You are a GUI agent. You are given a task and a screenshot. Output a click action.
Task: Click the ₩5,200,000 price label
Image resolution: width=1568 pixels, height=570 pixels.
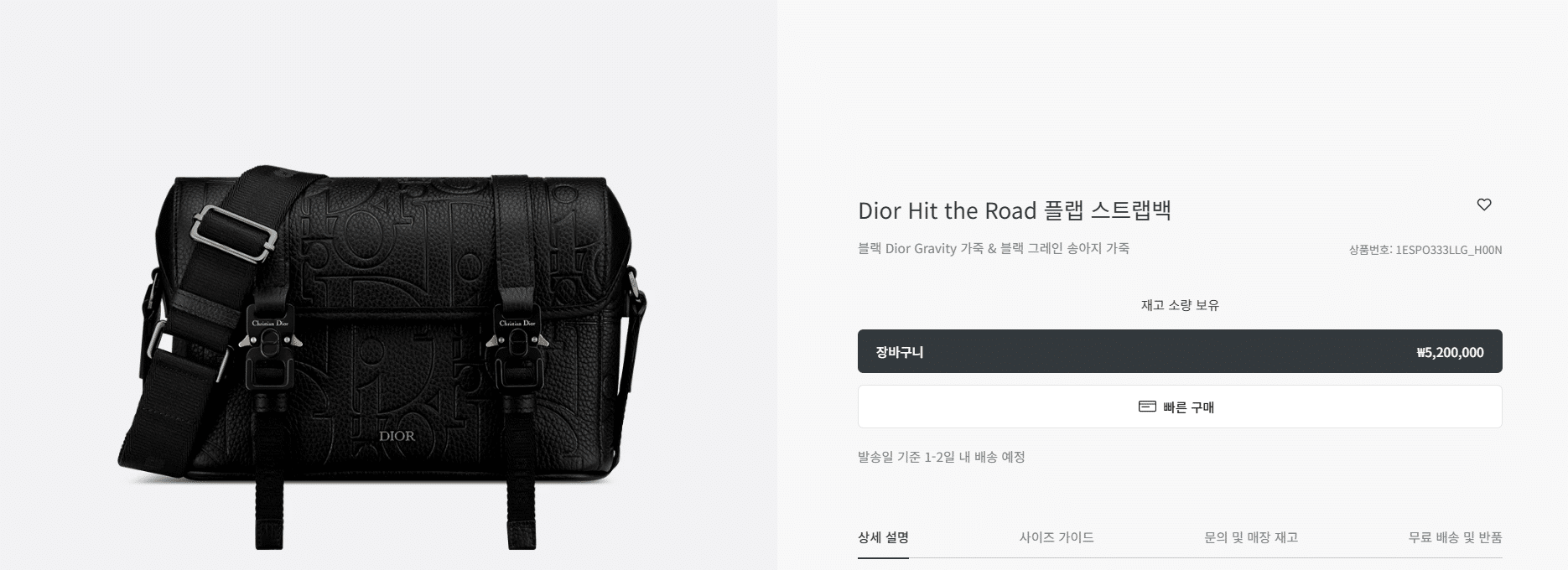click(1450, 352)
